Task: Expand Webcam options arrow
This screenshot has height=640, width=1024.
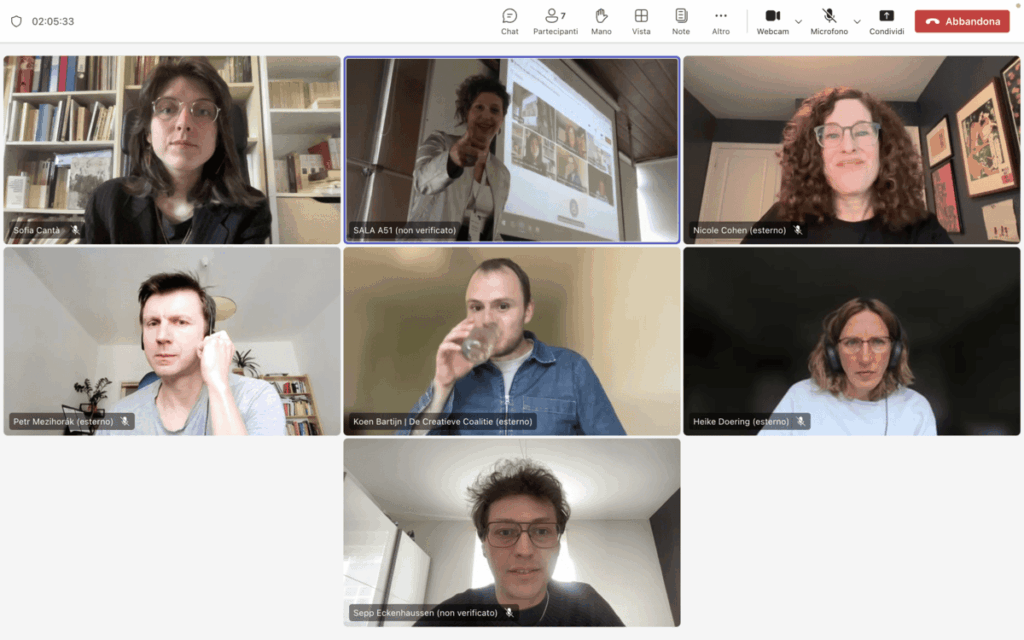Action: pos(798,22)
